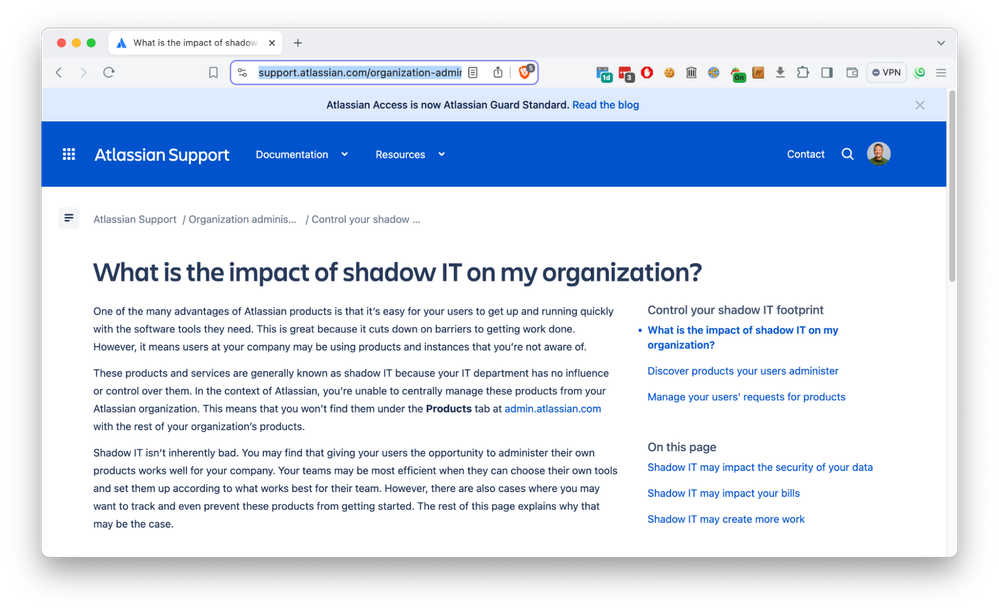Screen dimensions: 999x612
Task: Reload the page with the refresh icon
Action: point(109,73)
